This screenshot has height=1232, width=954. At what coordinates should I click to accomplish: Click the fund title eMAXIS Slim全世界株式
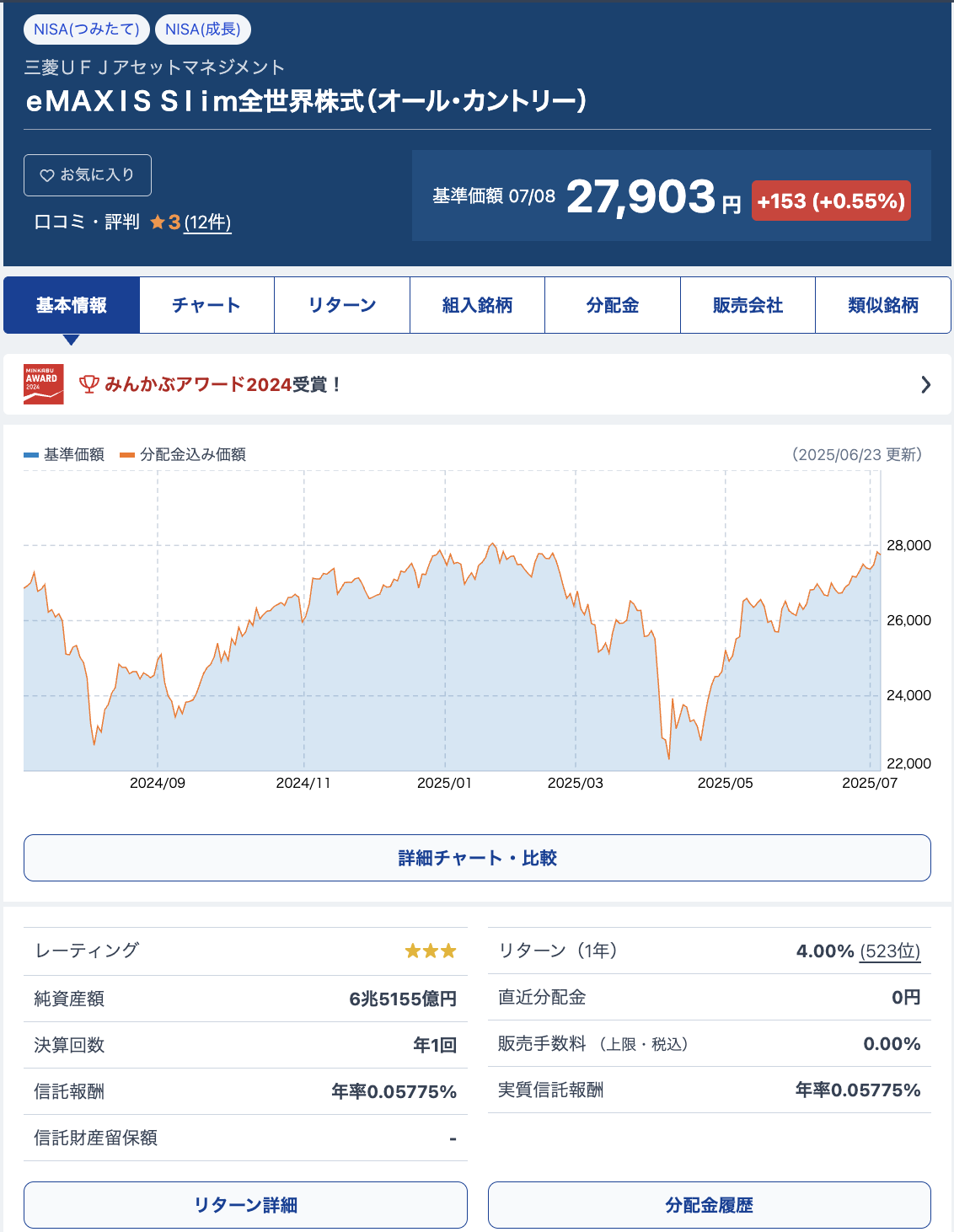[x=307, y=101]
